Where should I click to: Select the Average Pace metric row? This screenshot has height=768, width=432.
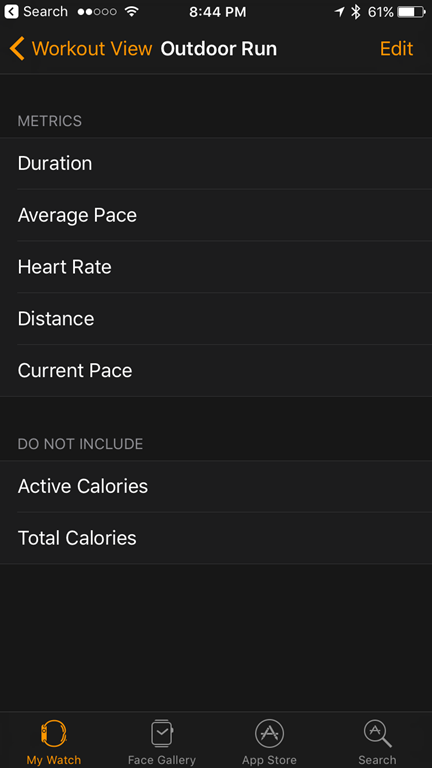[216, 215]
